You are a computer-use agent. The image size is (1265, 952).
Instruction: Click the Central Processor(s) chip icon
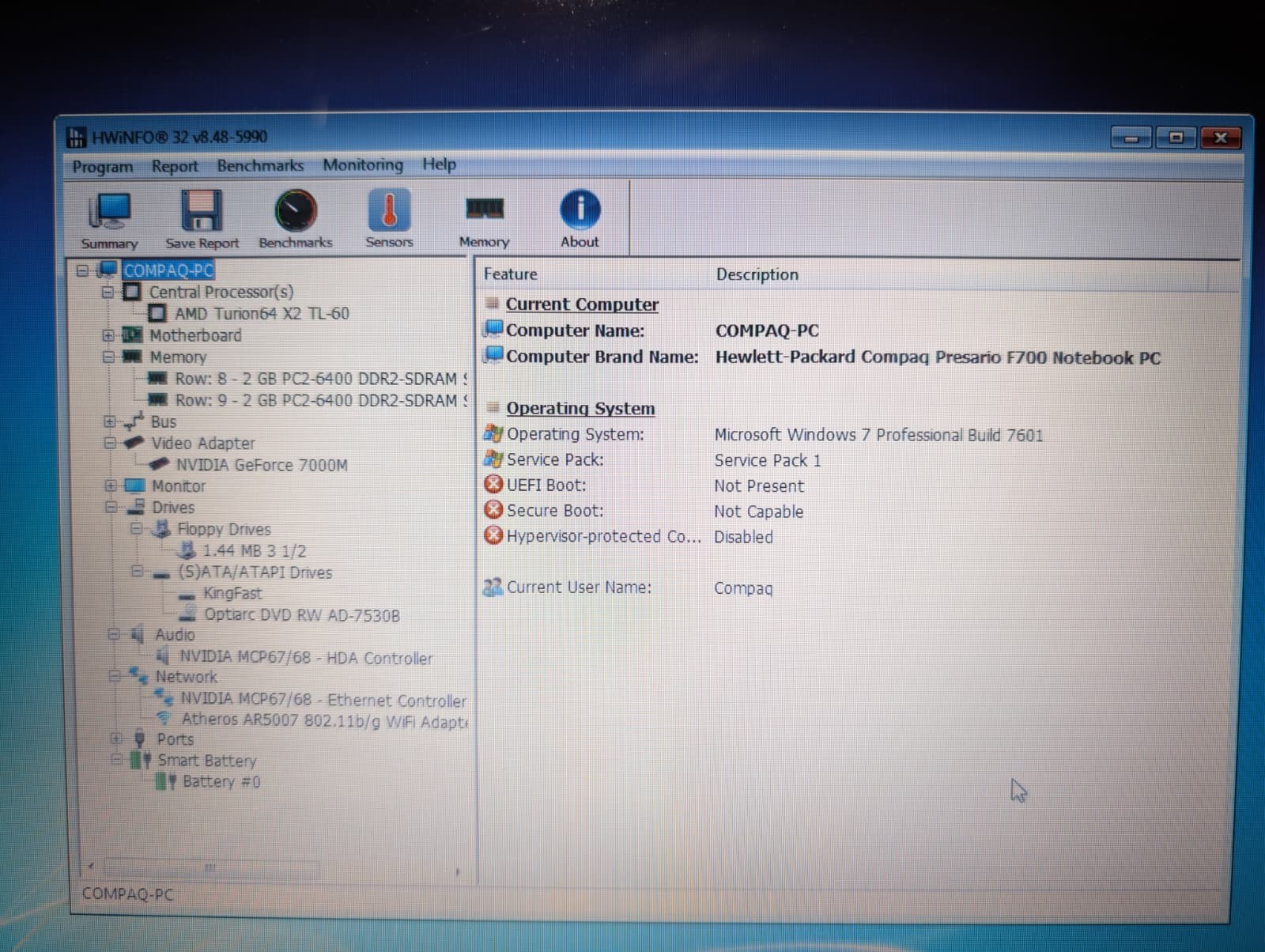tap(132, 292)
